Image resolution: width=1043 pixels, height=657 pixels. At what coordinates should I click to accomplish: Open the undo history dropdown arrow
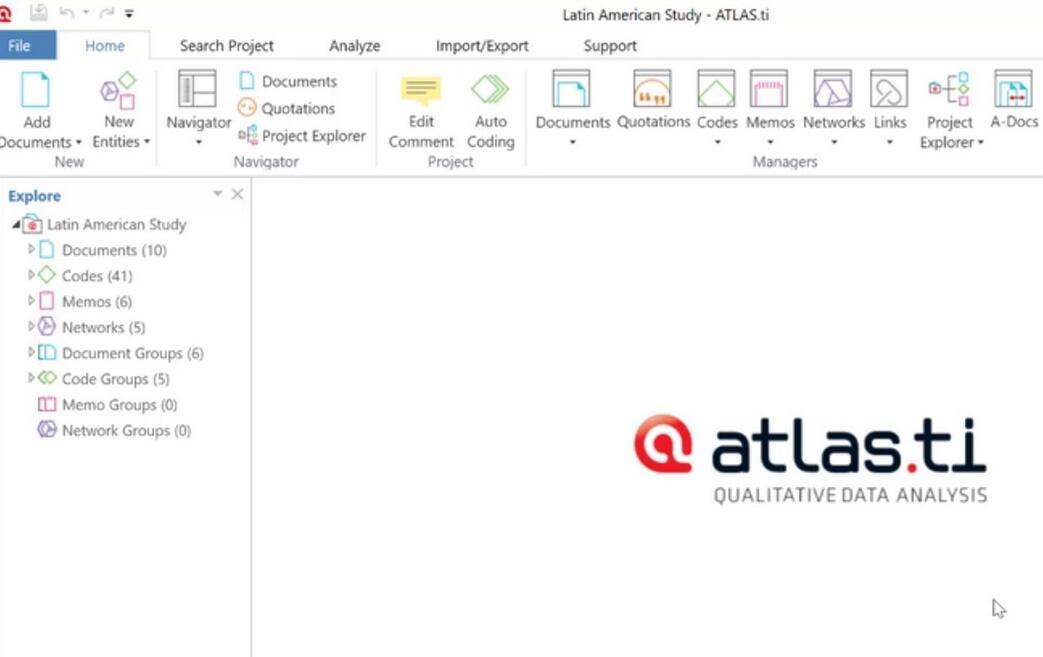tap(86, 13)
